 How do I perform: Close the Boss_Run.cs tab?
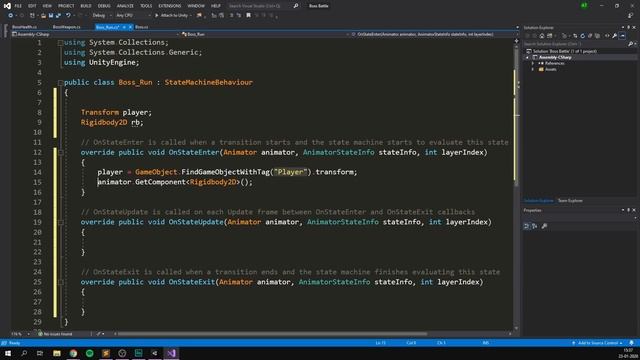[x=131, y=27]
